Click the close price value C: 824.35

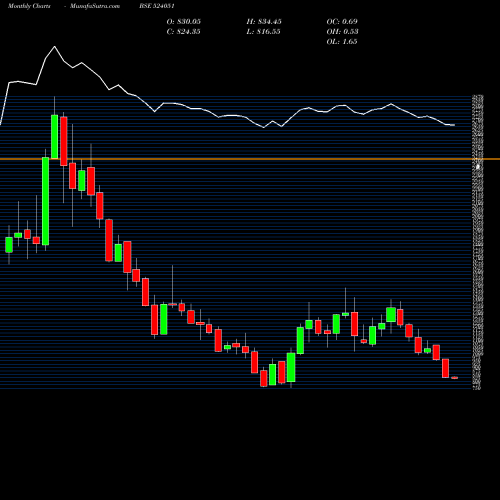click(x=183, y=32)
